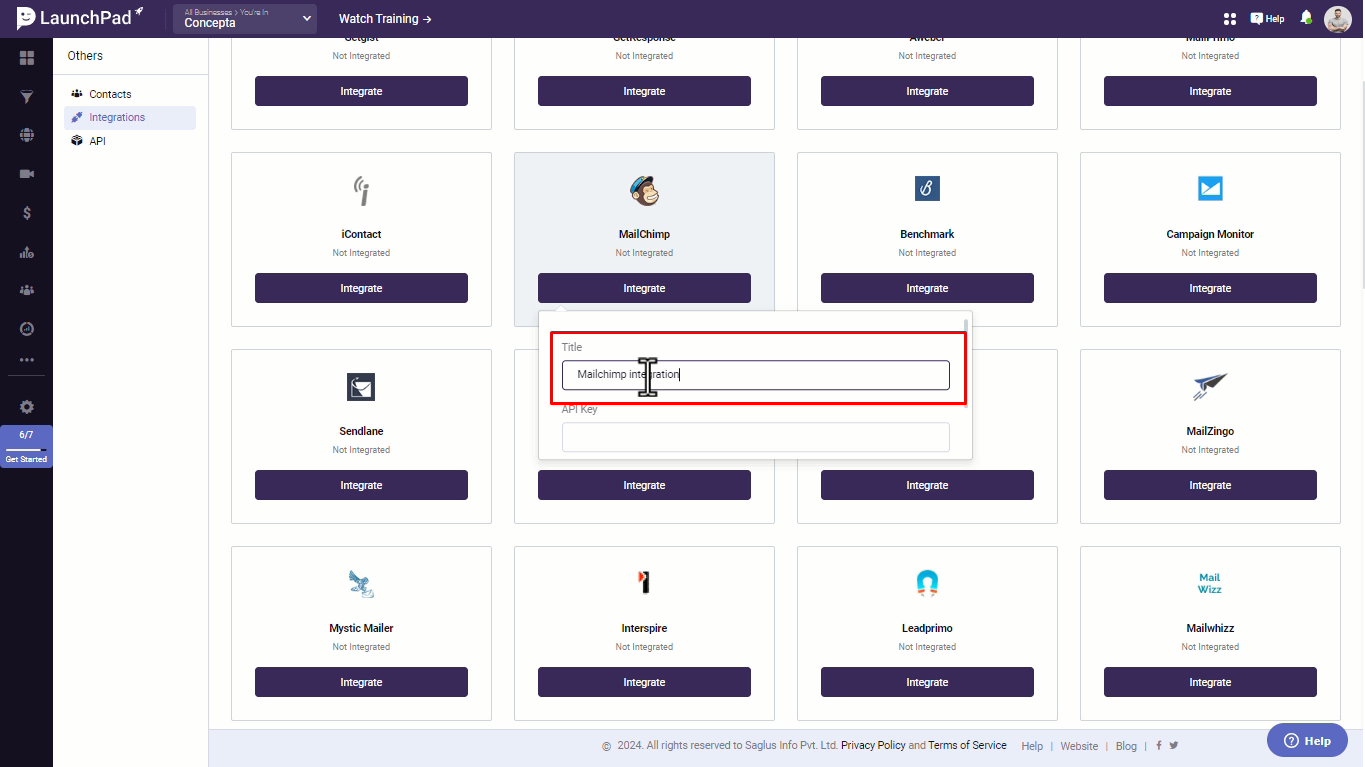Screen dimensions: 1365x767
Task: Open the notifications bell icon
Action: tap(1306, 18)
